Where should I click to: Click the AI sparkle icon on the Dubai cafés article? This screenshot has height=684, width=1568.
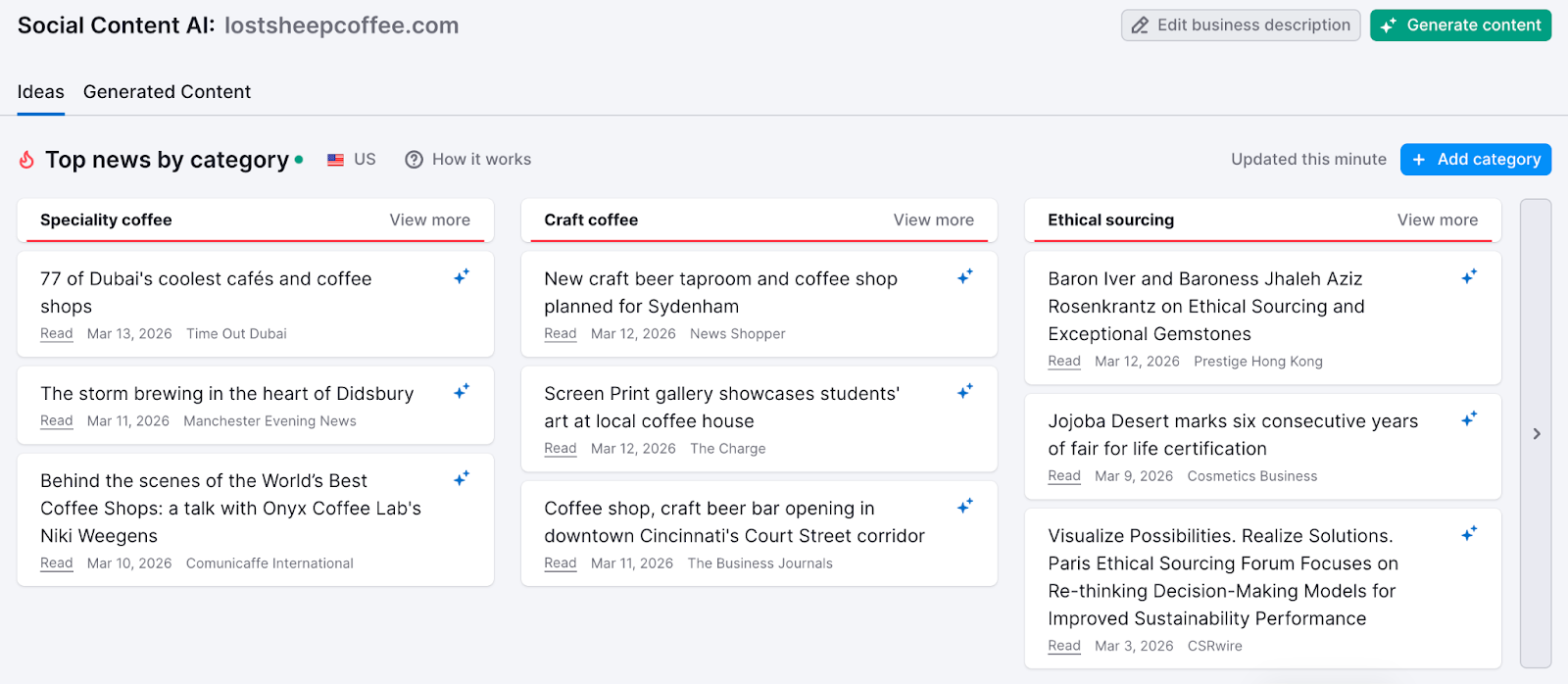[461, 277]
